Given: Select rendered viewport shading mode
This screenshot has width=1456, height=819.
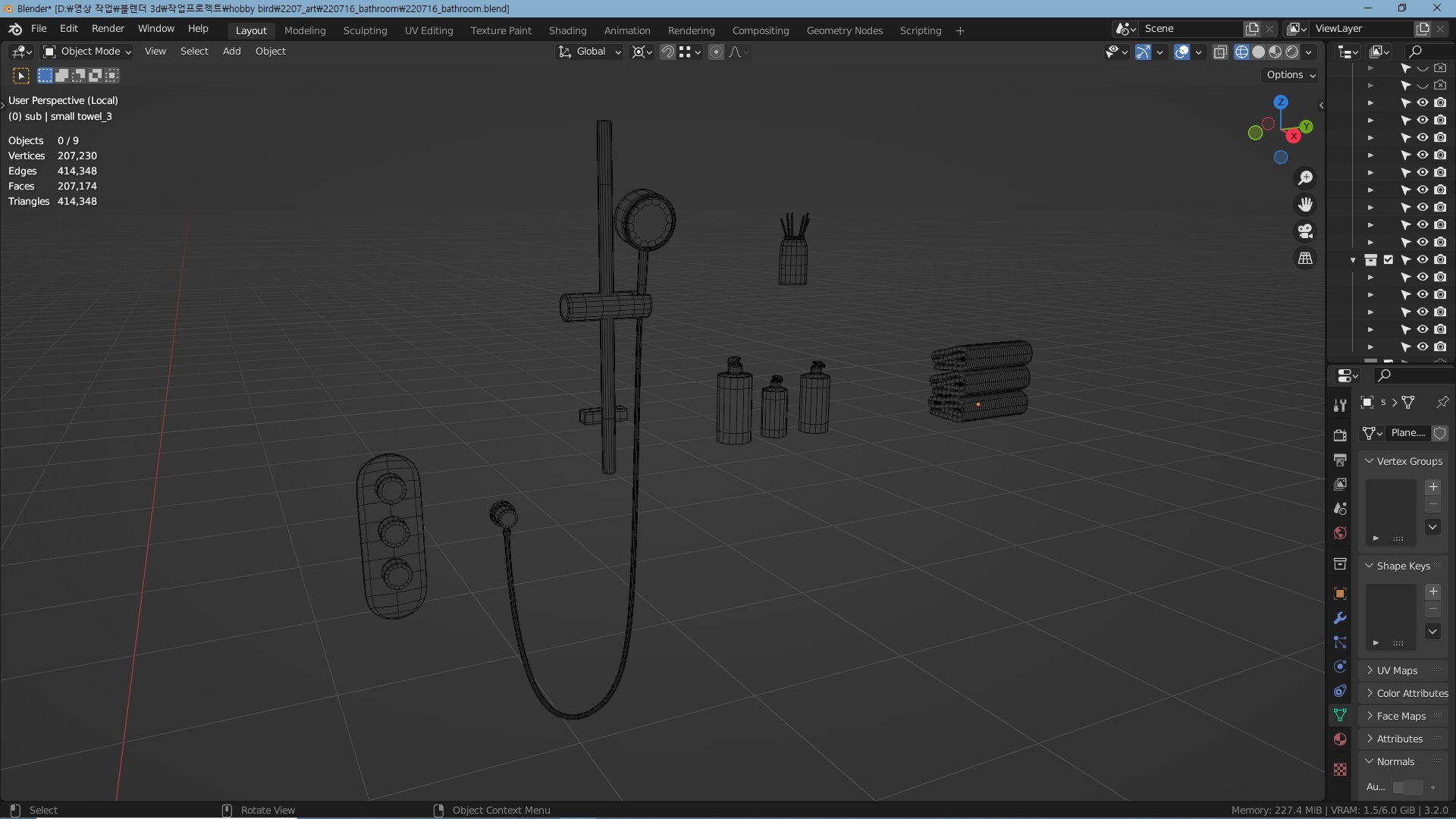Looking at the screenshot, I should 1292,52.
